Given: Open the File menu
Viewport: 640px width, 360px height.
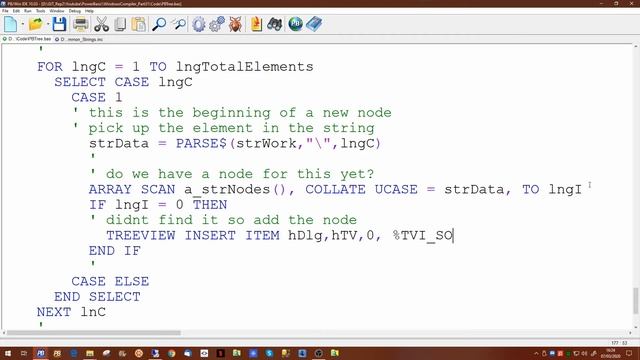Looking at the screenshot, I should click(5, 11).
